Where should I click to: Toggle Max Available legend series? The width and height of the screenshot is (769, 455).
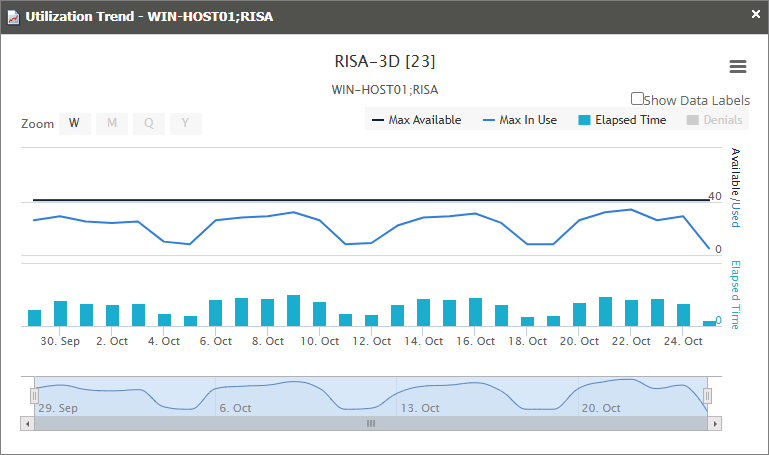point(416,120)
